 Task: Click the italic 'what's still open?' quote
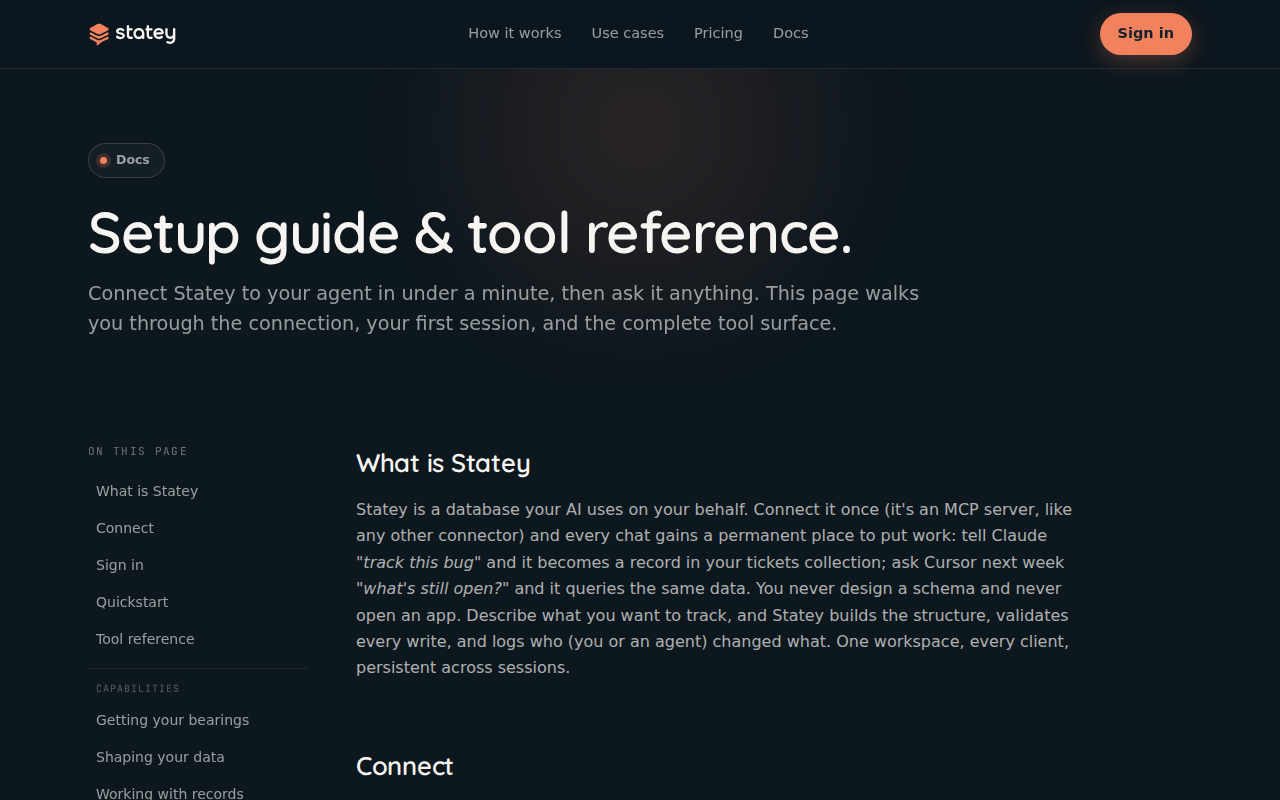tap(433, 588)
